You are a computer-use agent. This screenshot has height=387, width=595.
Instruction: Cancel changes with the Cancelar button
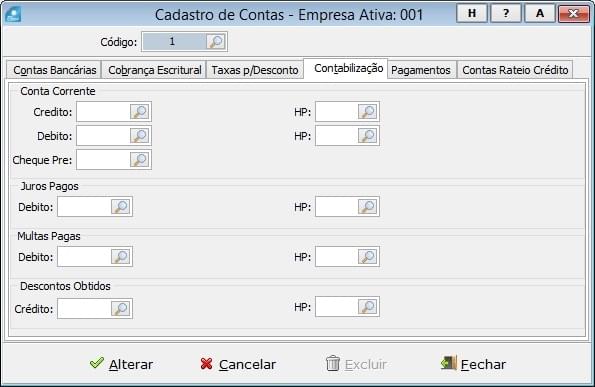(238, 364)
